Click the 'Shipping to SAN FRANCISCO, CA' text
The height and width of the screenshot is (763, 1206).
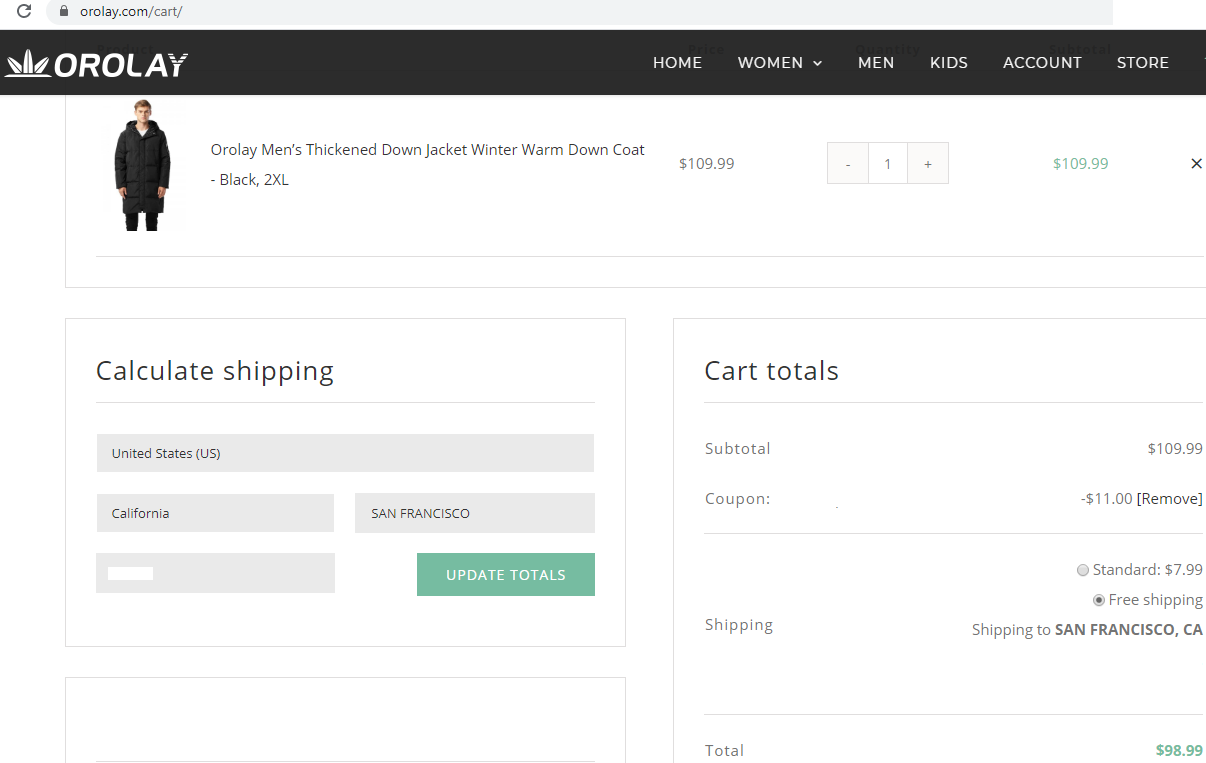tap(1087, 630)
